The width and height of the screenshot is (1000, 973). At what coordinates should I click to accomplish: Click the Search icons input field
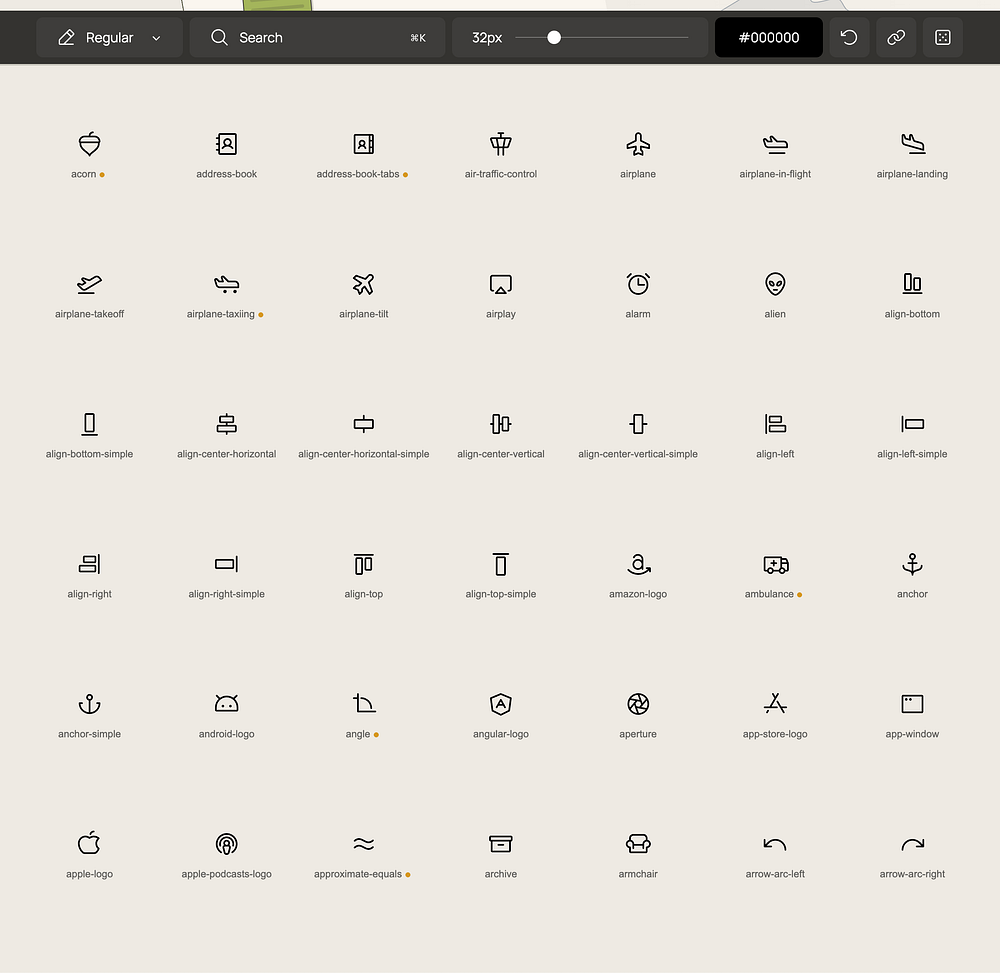[317, 38]
